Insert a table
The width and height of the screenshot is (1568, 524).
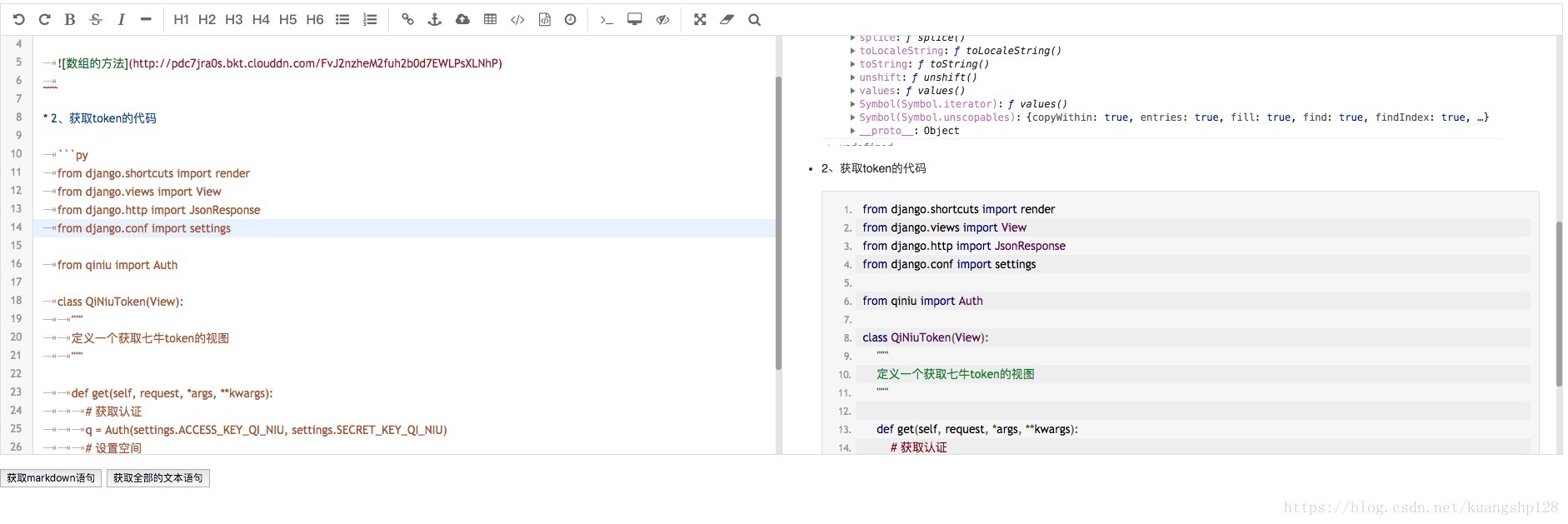(x=490, y=19)
